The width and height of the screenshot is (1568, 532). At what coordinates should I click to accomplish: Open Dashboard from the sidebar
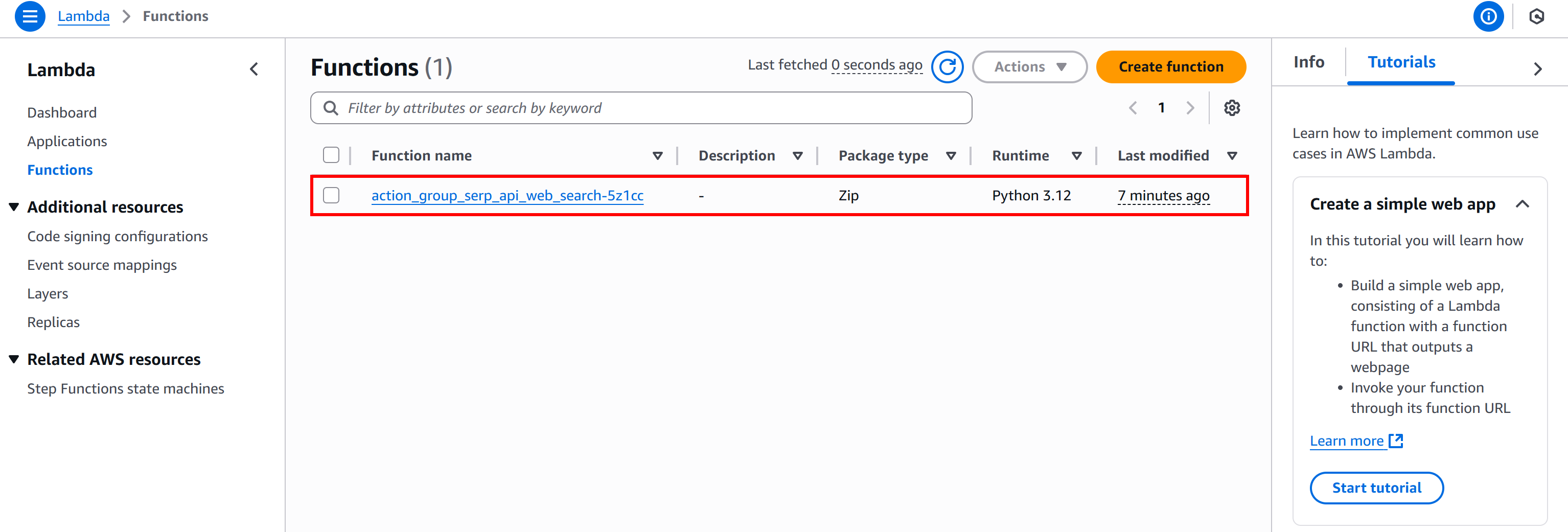click(61, 112)
